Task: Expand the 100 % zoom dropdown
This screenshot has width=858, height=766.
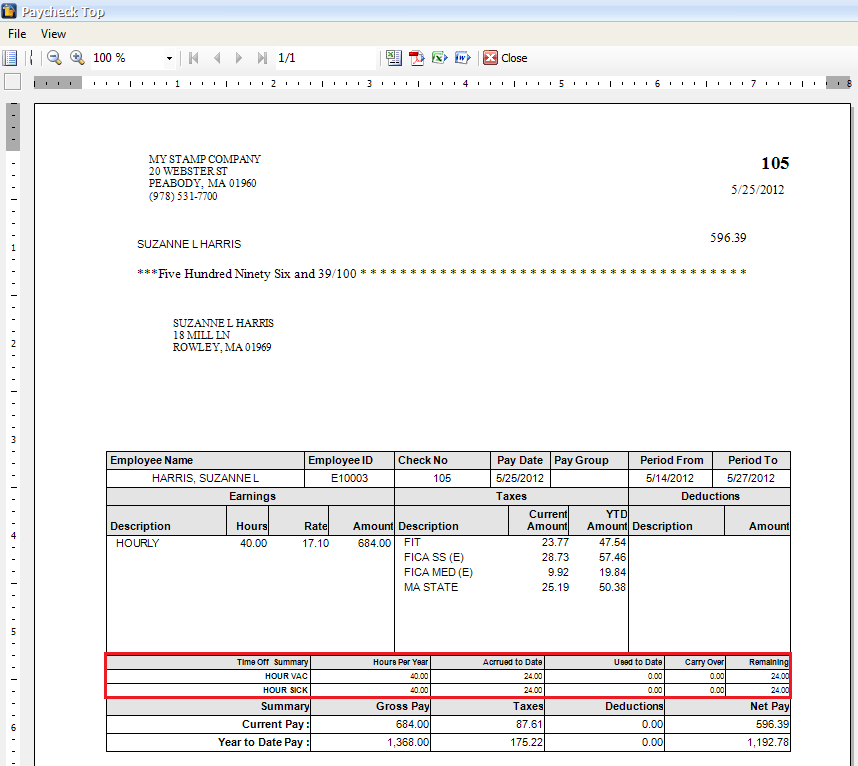Action: pyautogui.click(x=169, y=58)
